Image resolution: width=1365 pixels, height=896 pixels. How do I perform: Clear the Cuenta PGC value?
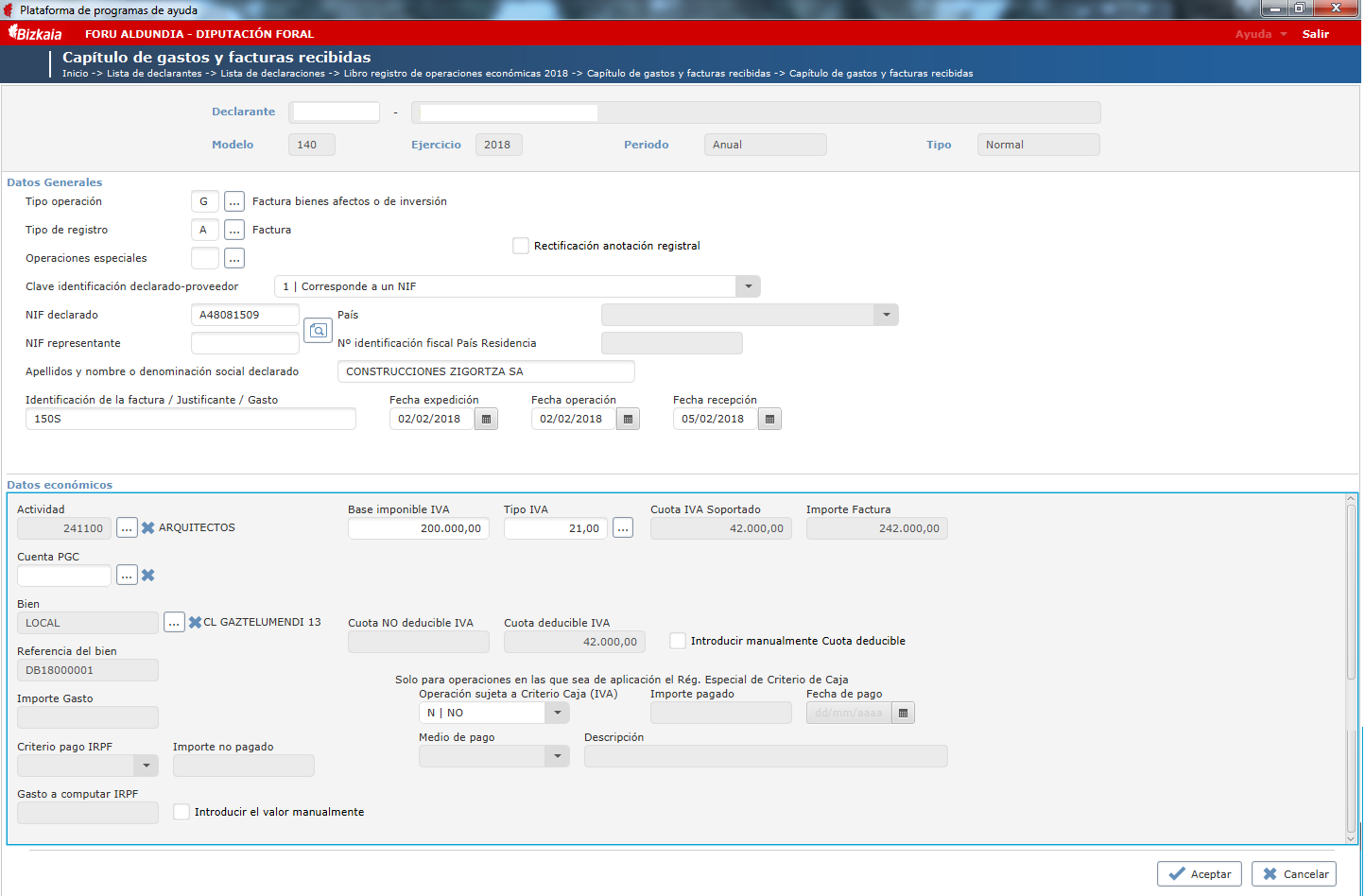pos(148,576)
